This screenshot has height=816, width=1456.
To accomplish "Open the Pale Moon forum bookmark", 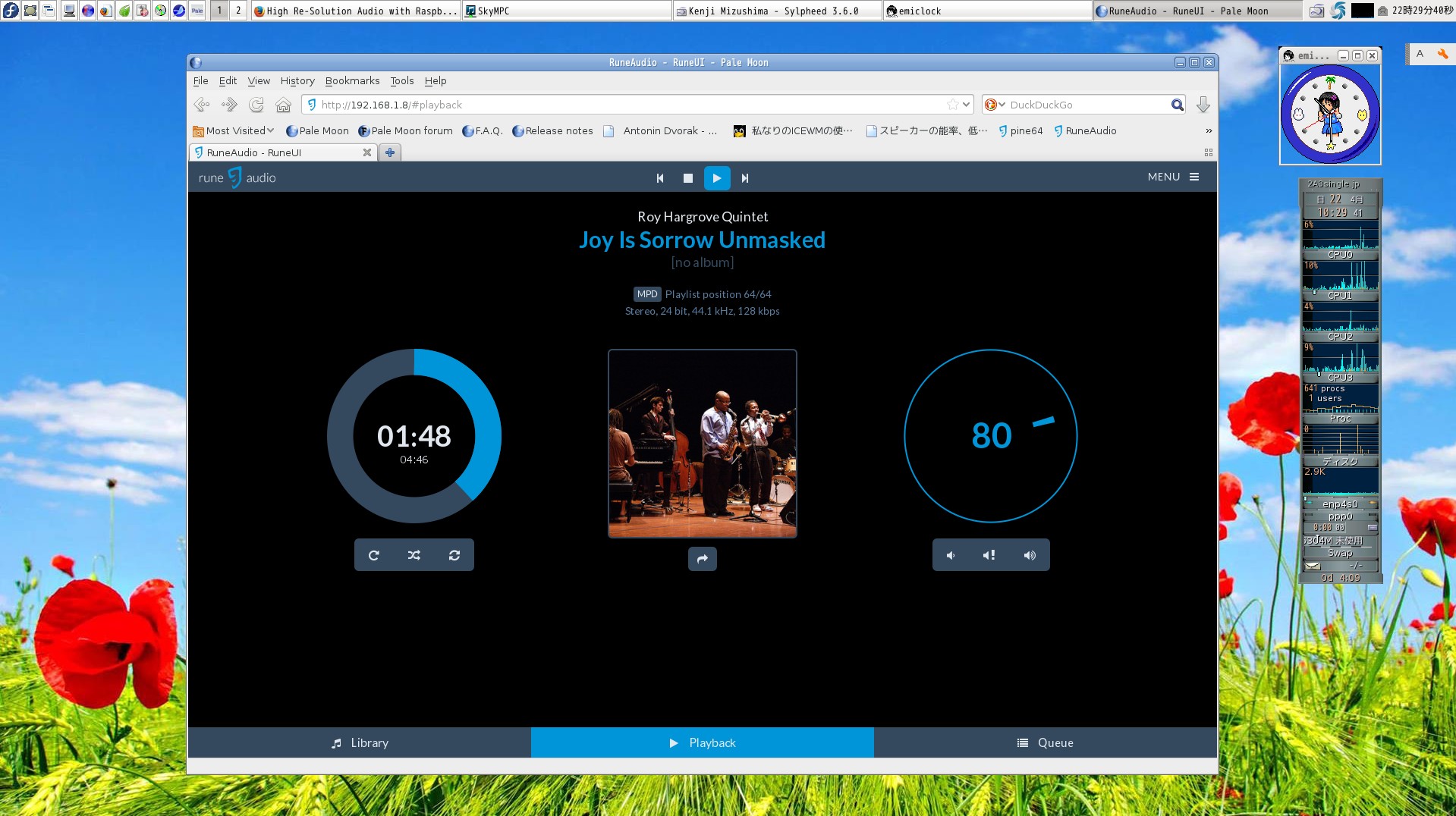I will point(405,130).
